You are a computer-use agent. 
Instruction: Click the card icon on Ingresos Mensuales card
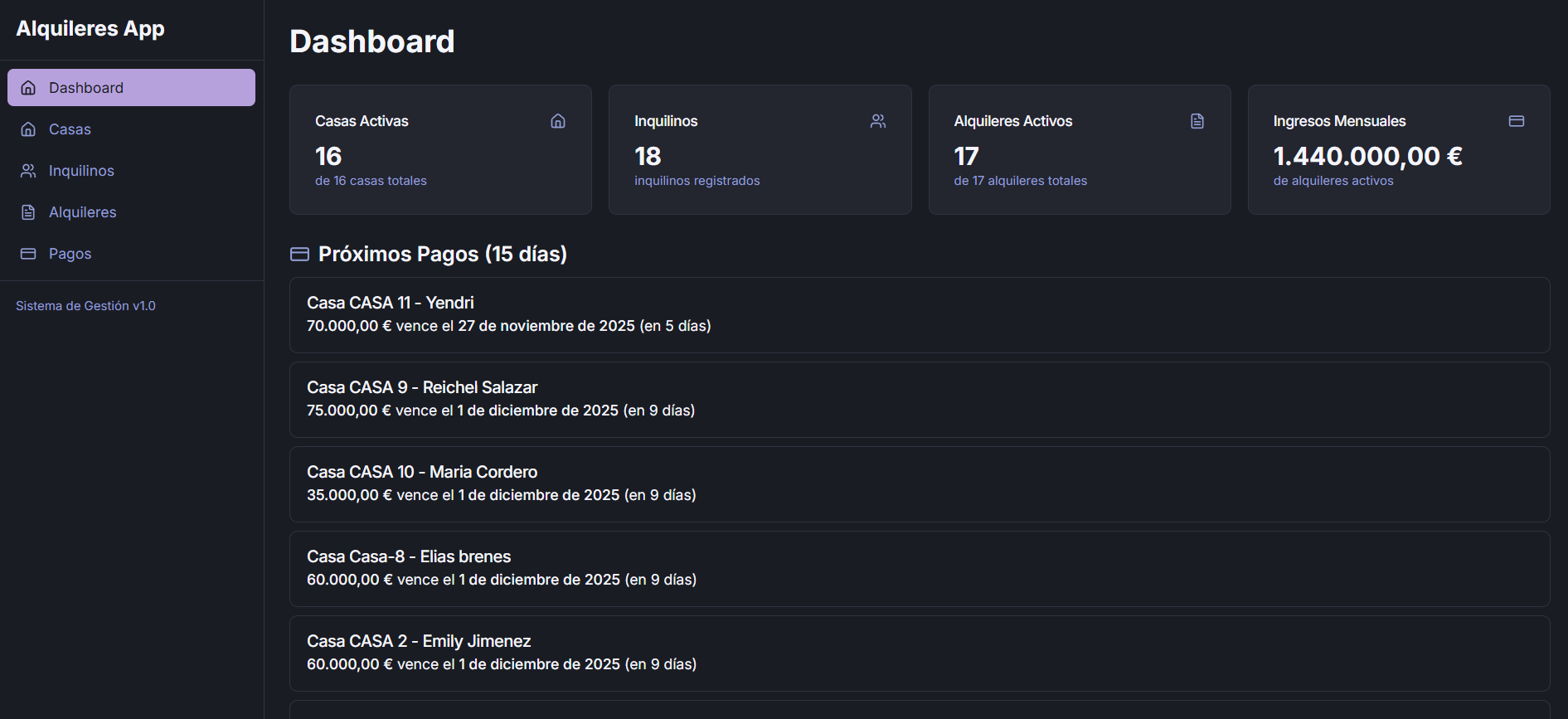coord(1517,121)
